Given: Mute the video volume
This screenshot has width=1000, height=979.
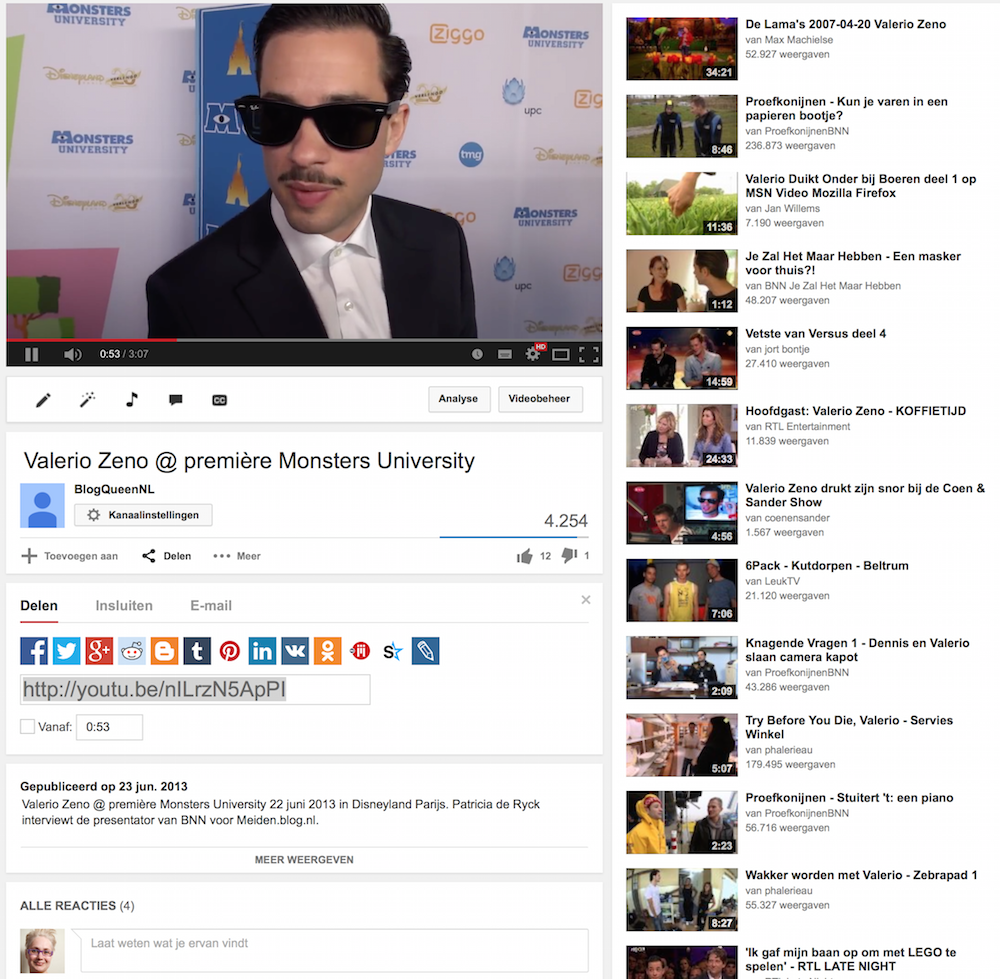Looking at the screenshot, I should (x=72, y=354).
